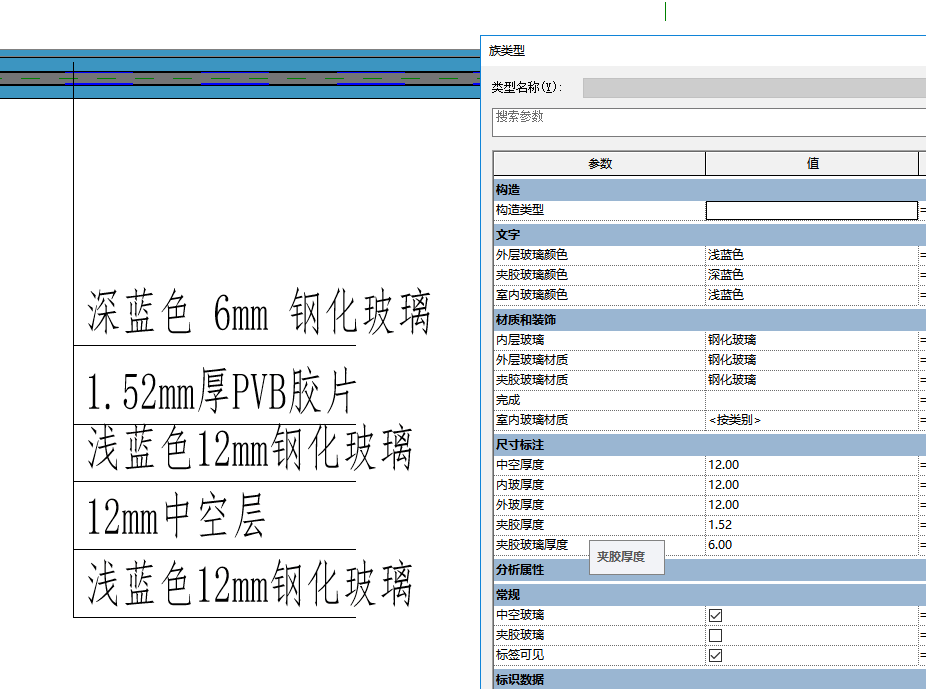Uncheck the 标签可见 checkbox

715,655
